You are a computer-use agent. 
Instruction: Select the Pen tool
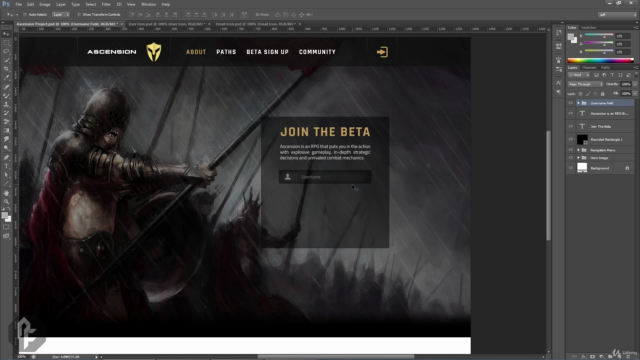point(6,157)
